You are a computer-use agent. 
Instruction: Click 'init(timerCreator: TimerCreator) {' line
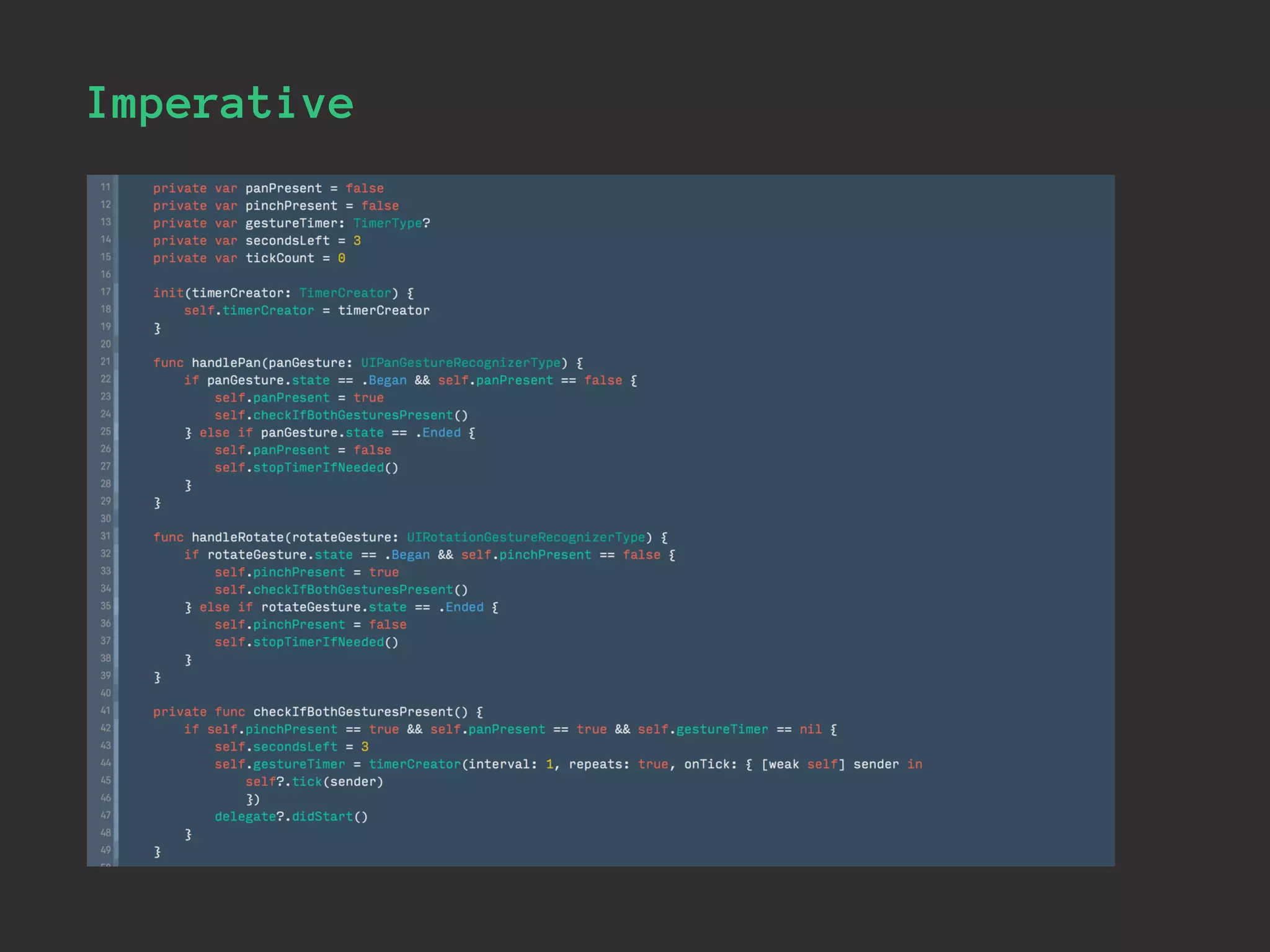pos(284,293)
